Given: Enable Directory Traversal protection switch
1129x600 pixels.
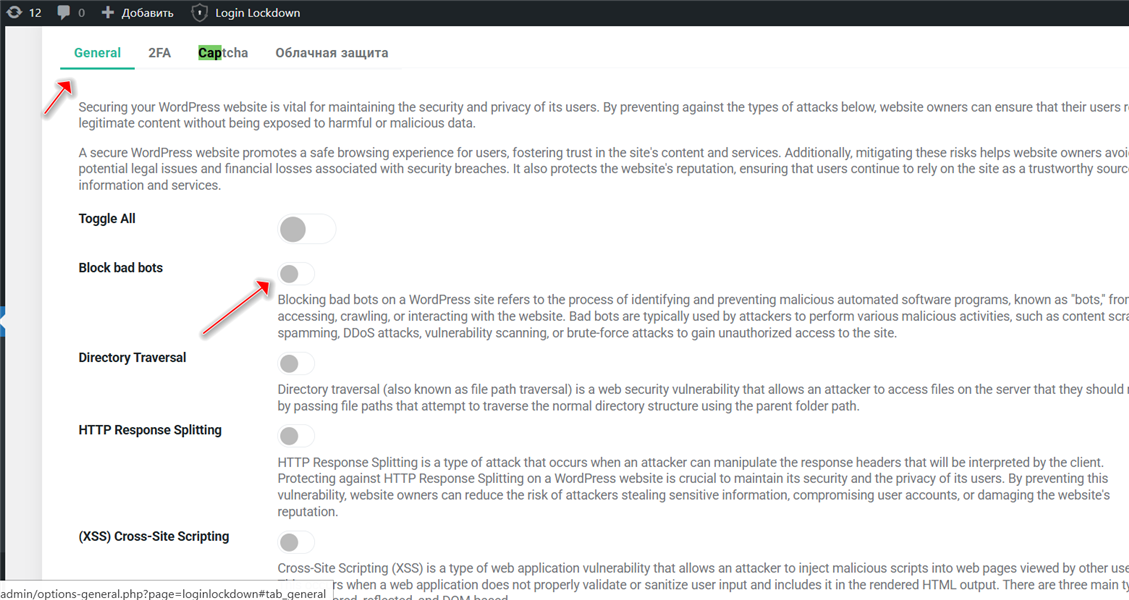Looking at the screenshot, I should [296, 363].
